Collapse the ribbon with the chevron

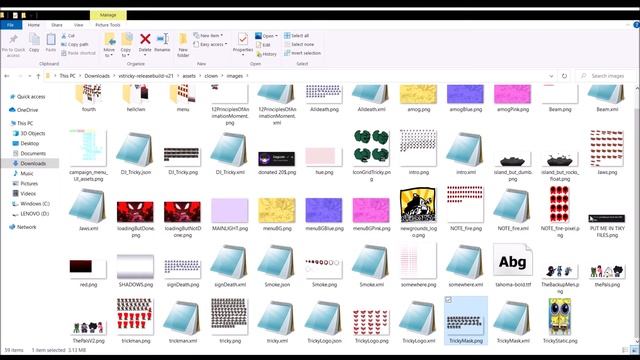(628, 25)
